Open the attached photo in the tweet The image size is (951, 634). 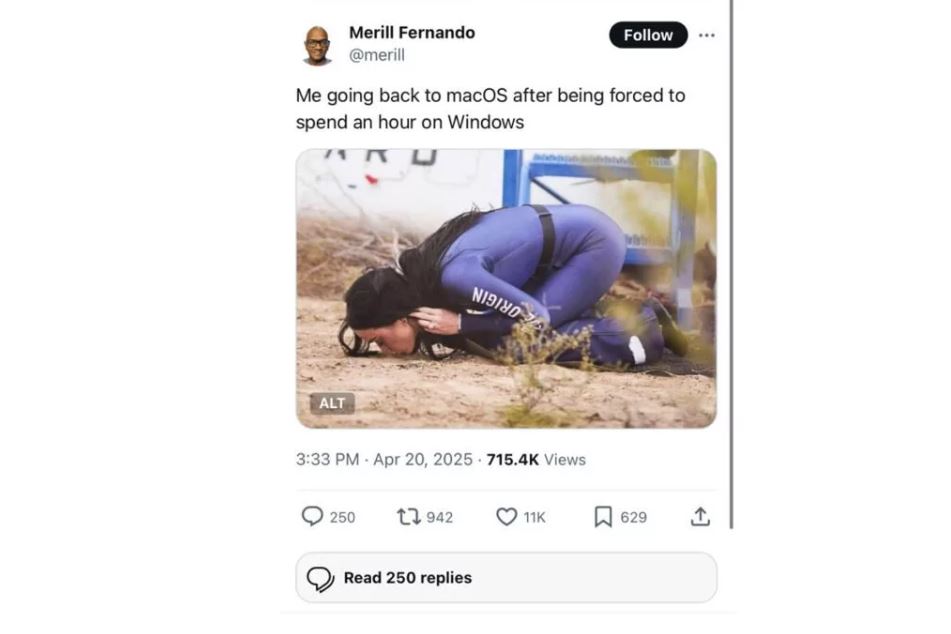coord(506,289)
